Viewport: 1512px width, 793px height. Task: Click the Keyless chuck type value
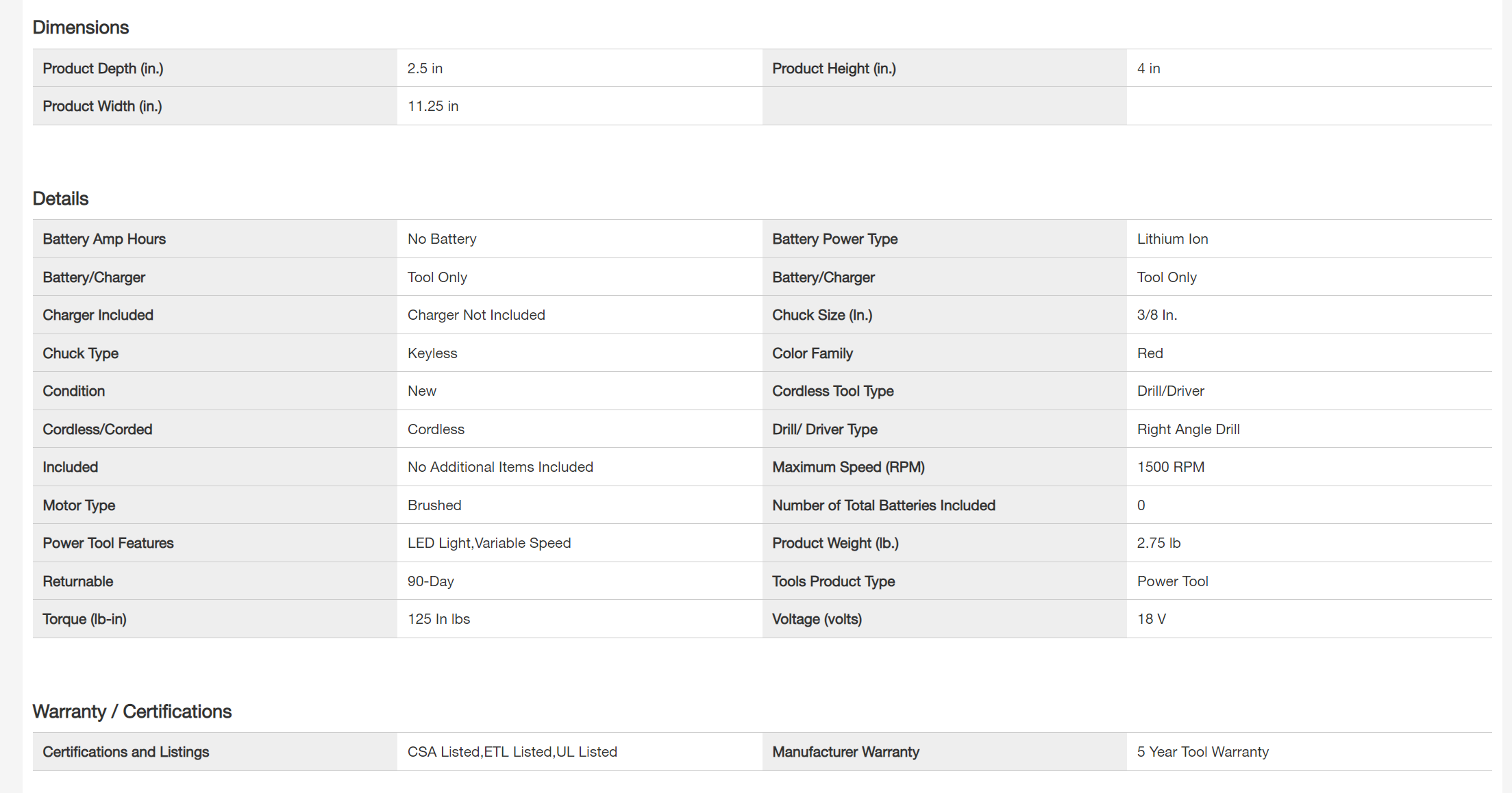[432, 353]
